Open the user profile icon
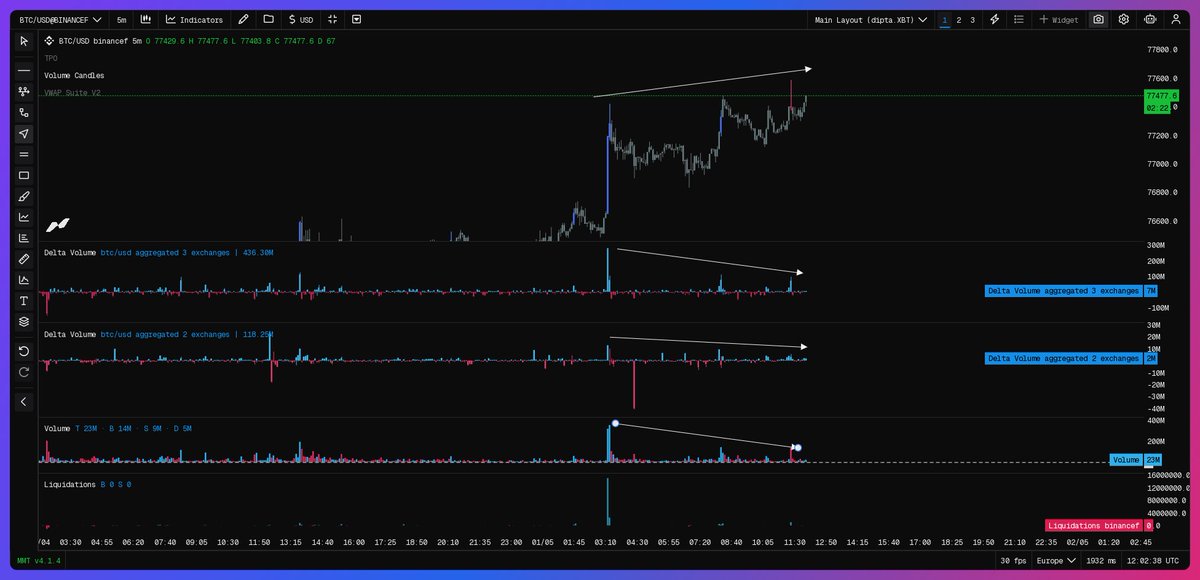This screenshot has height=580, width=1200. tap(1174, 19)
